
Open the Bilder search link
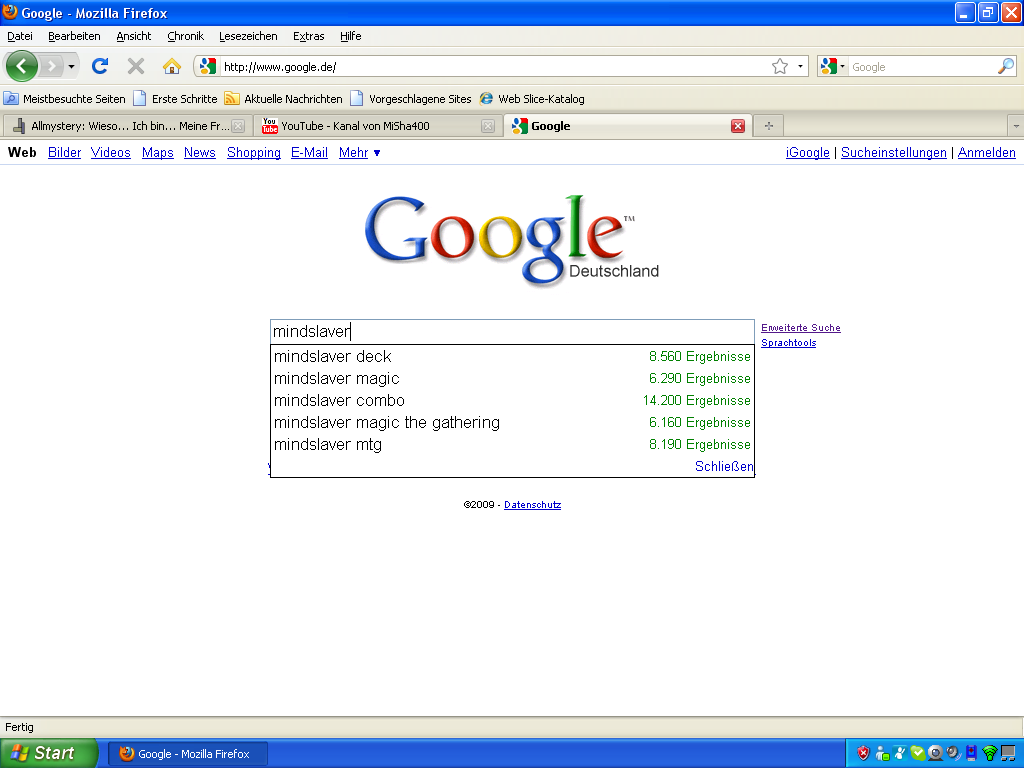[65, 152]
